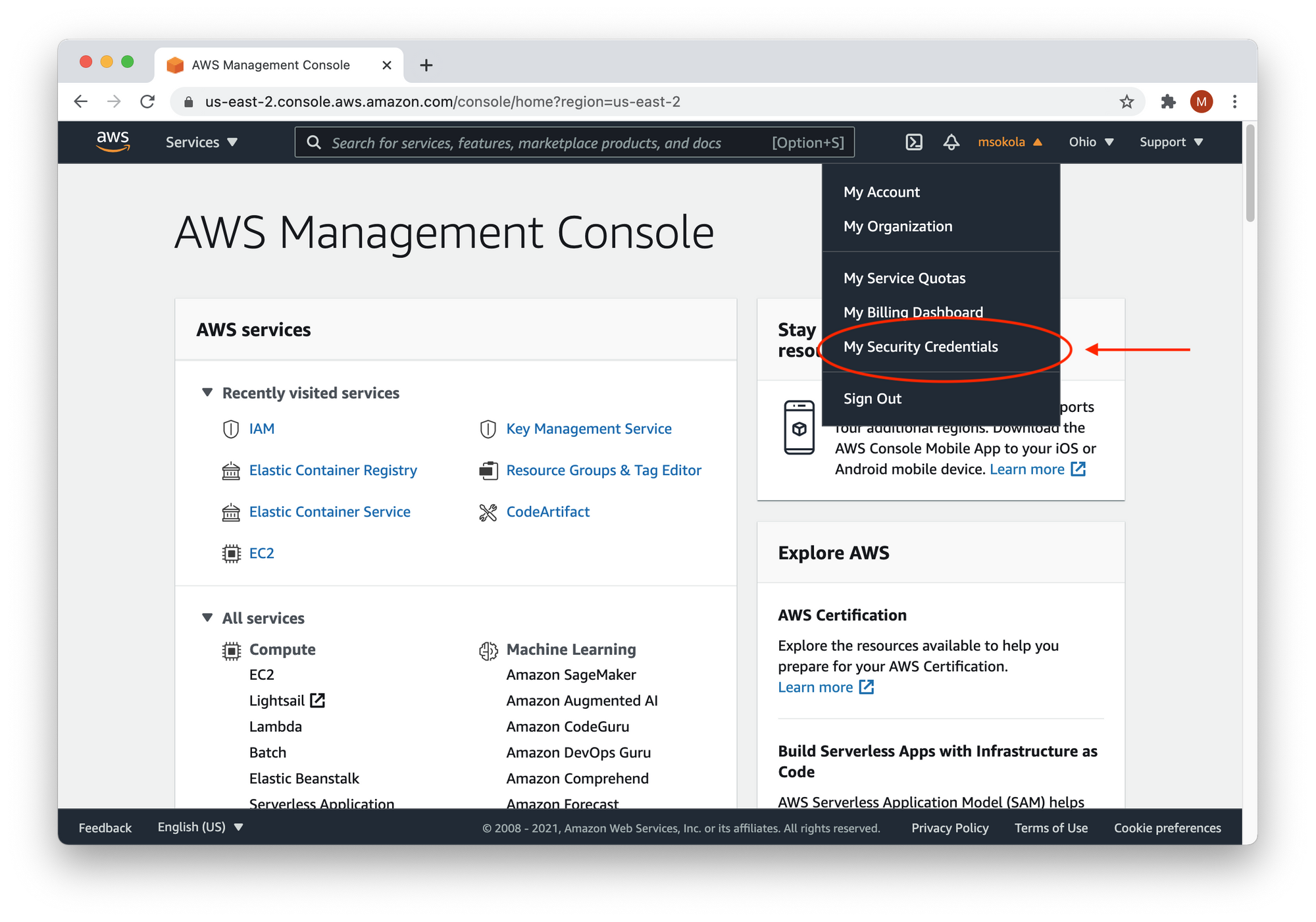Open a new browser tab with plus
The image size is (1316, 922).
(426, 65)
